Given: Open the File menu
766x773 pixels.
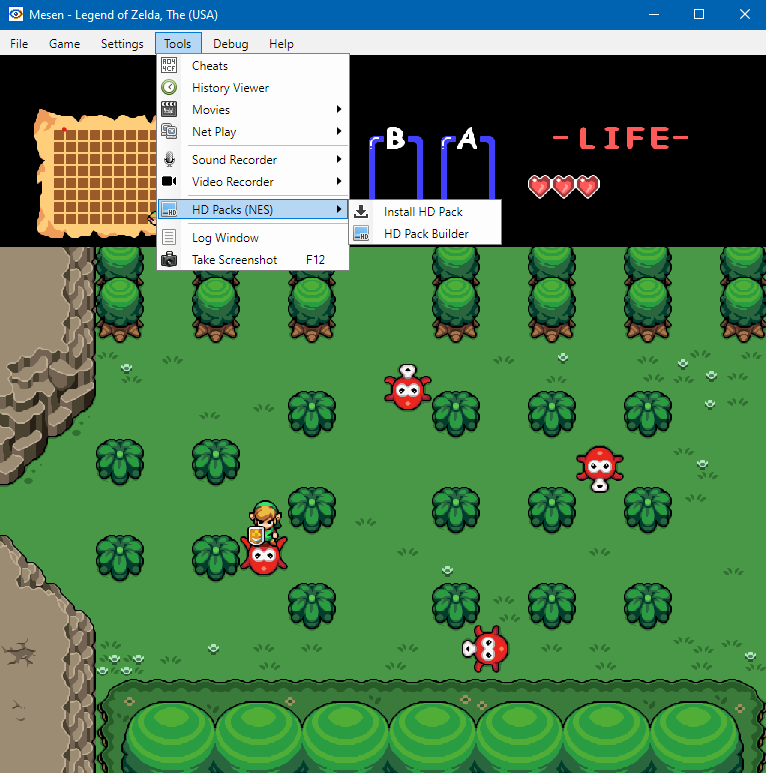Looking at the screenshot, I should coord(19,43).
